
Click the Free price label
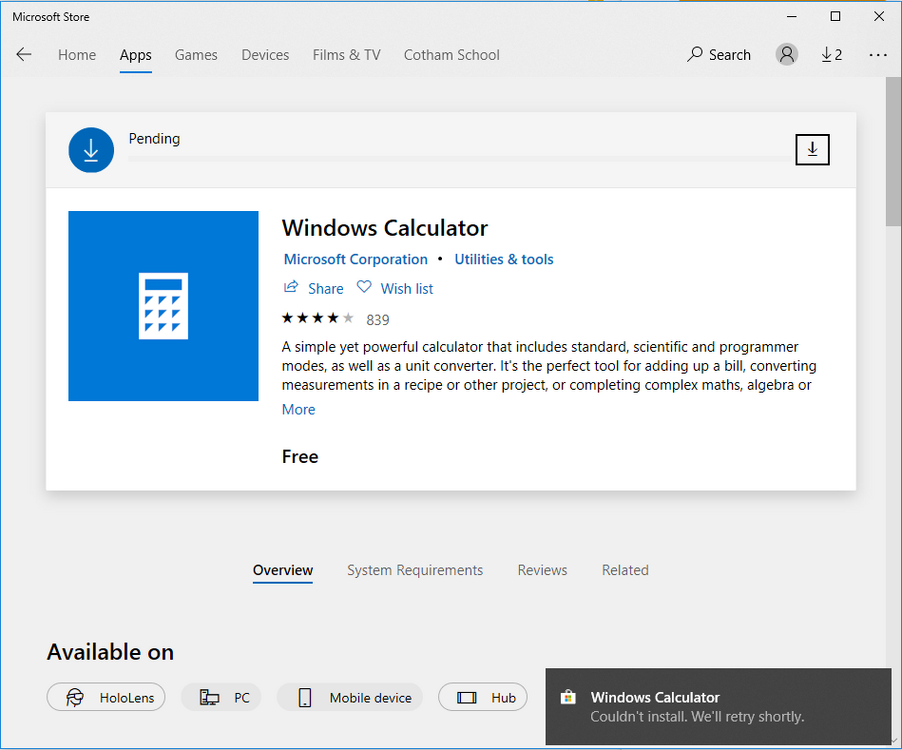click(x=300, y=457)
